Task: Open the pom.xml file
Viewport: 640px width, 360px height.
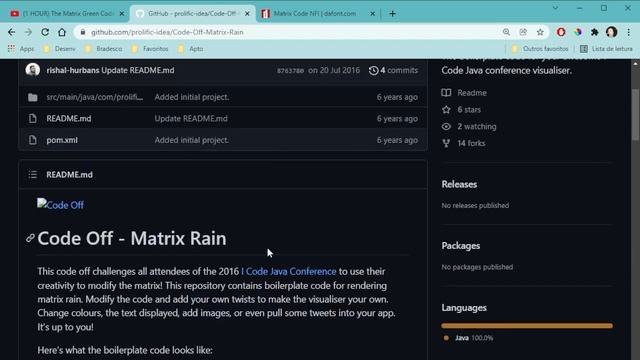Action: pyautogui.click(x=62, y=140)
